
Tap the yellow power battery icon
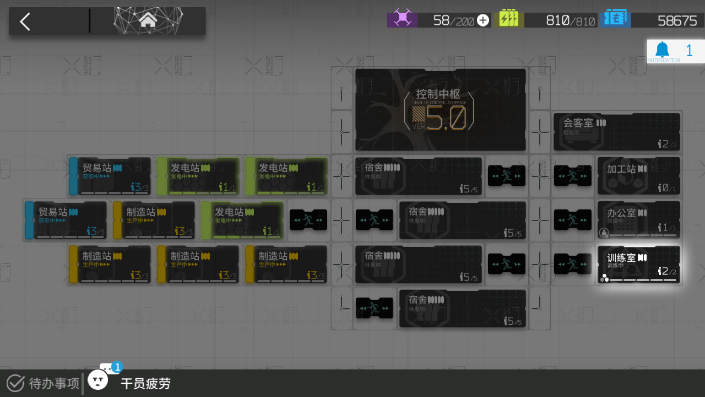point(509,19)
